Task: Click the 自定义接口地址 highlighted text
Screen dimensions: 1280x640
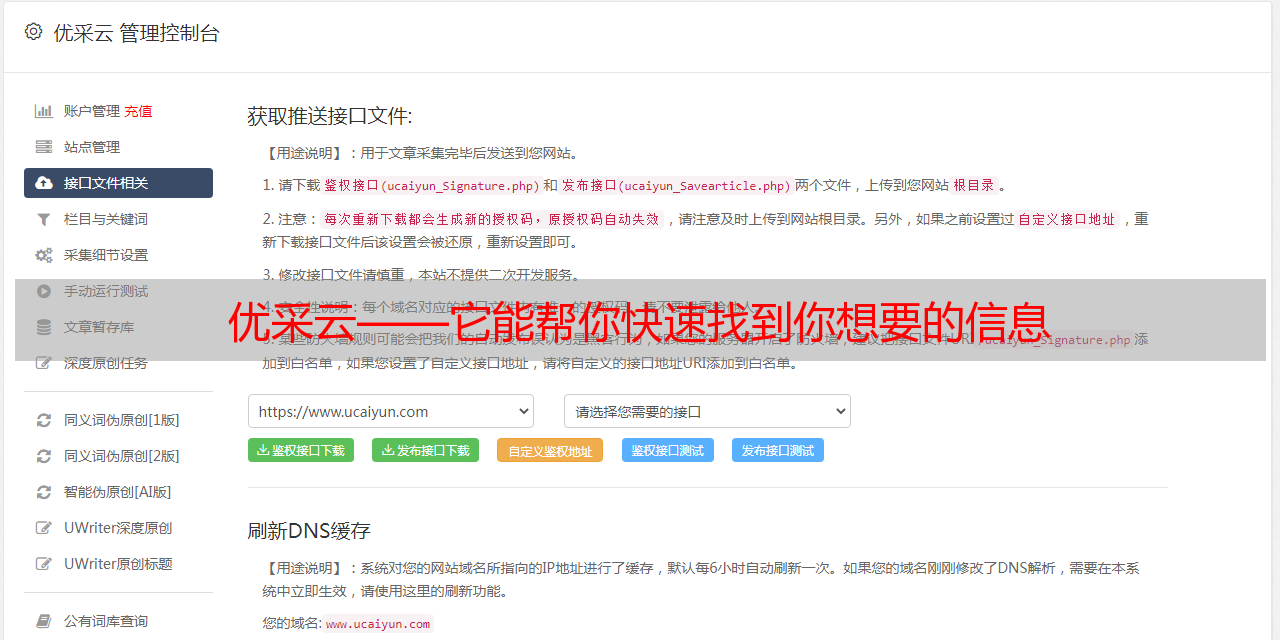Action: [x=1067, y=219]
